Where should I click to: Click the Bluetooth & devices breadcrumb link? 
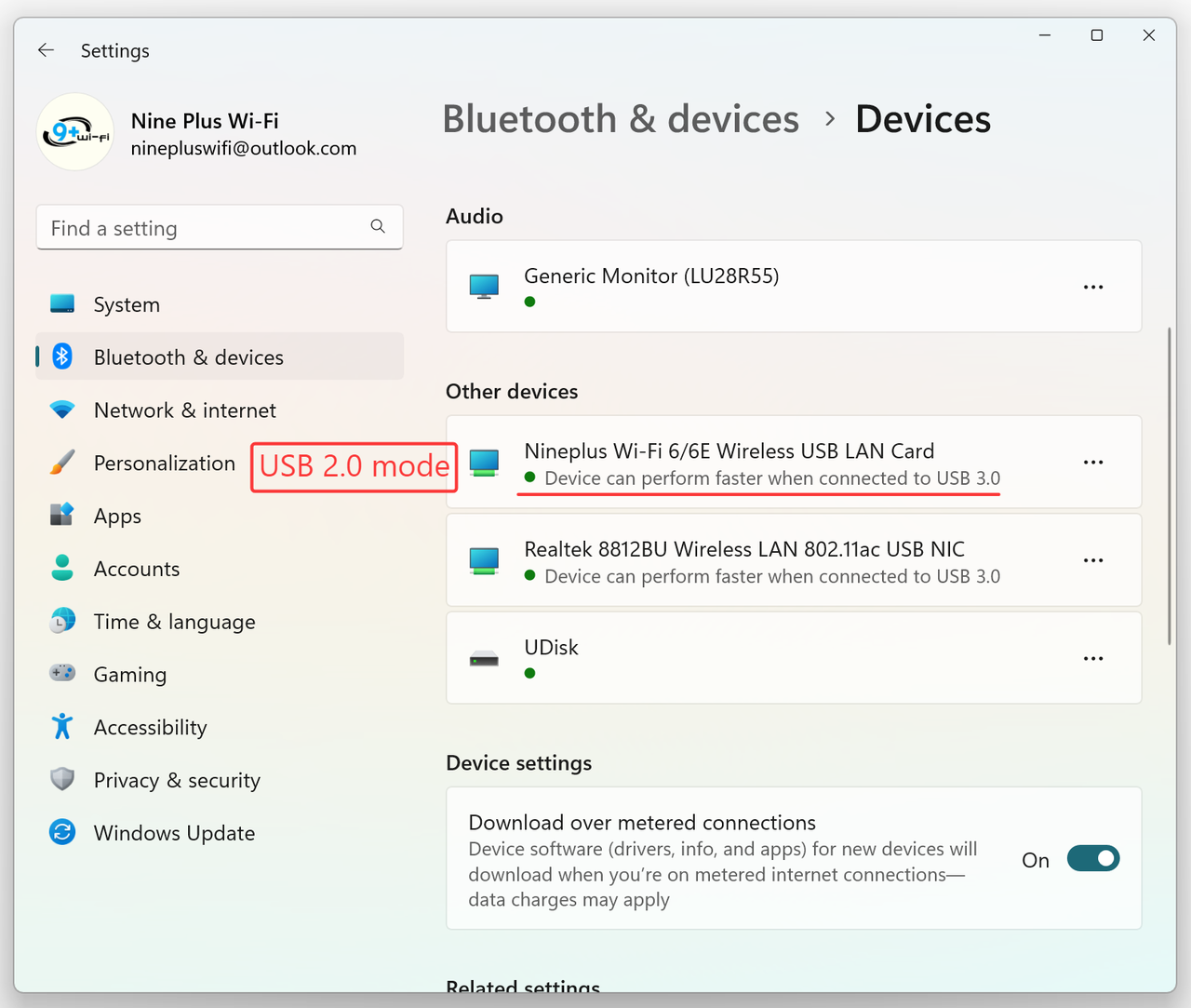[621, 119]
